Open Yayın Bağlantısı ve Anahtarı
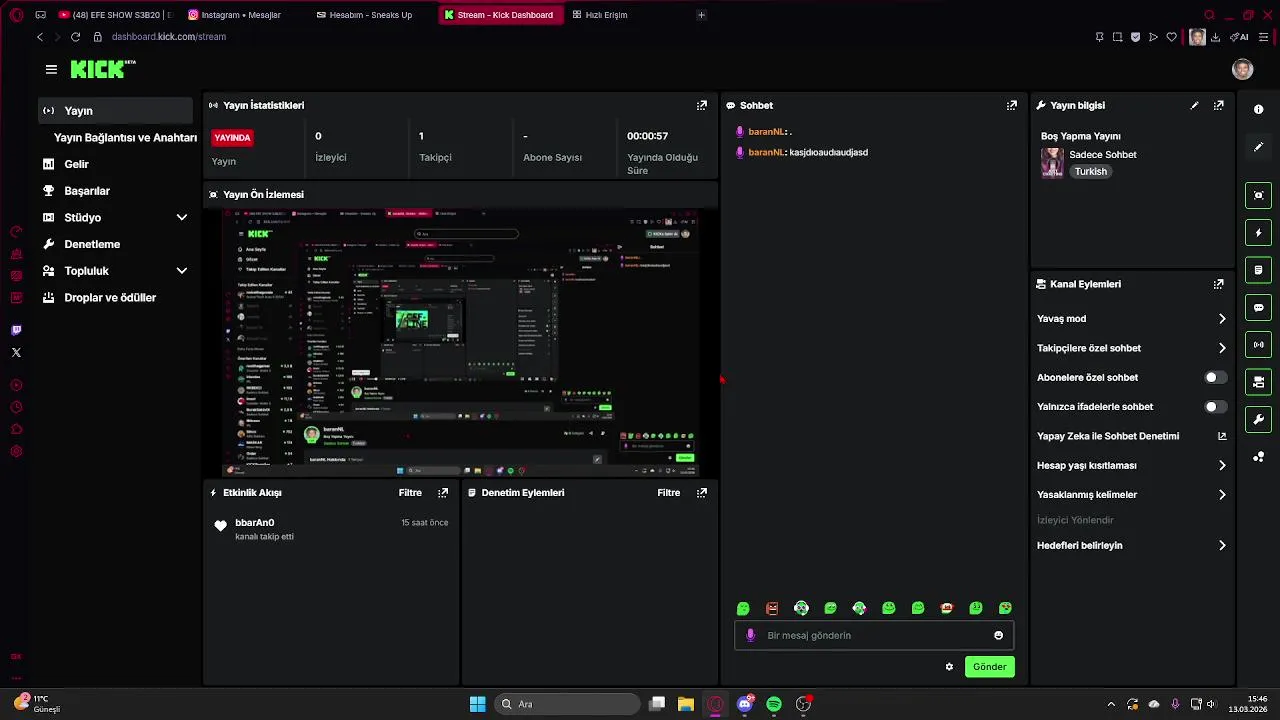 click(x=125, y=138)
